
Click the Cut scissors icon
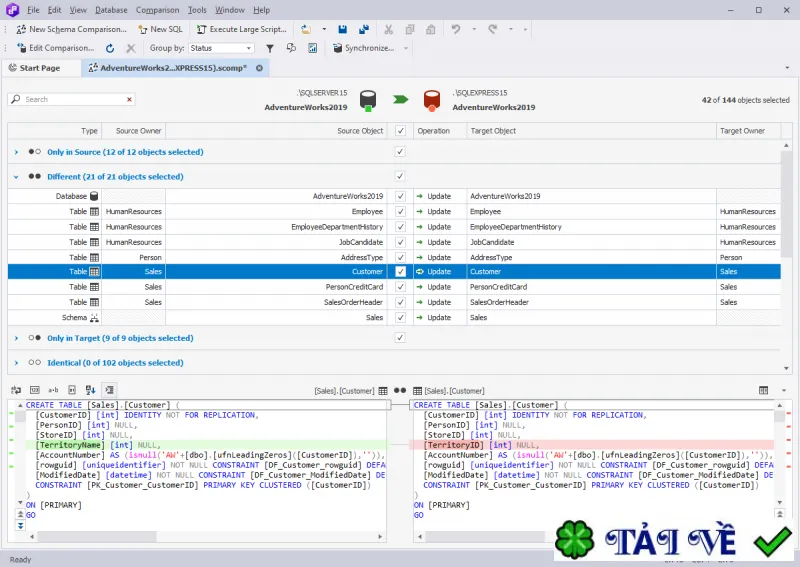click(389, 29)
